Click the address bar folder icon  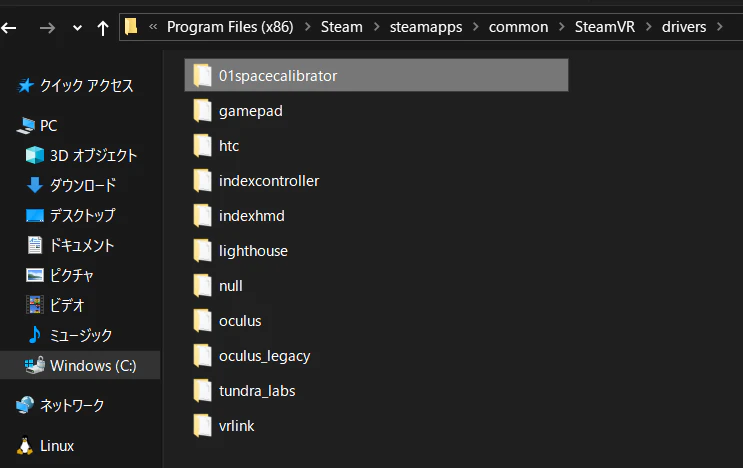[131, 27]
